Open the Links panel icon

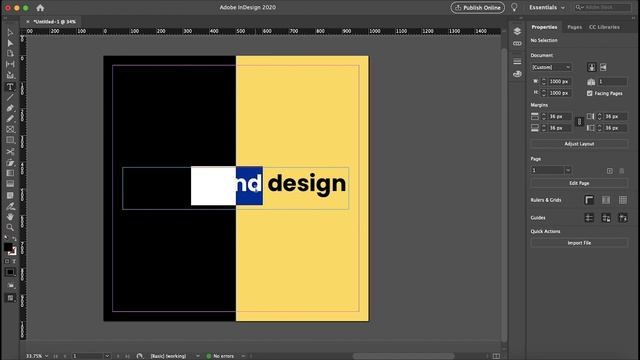tap(517, 43)
